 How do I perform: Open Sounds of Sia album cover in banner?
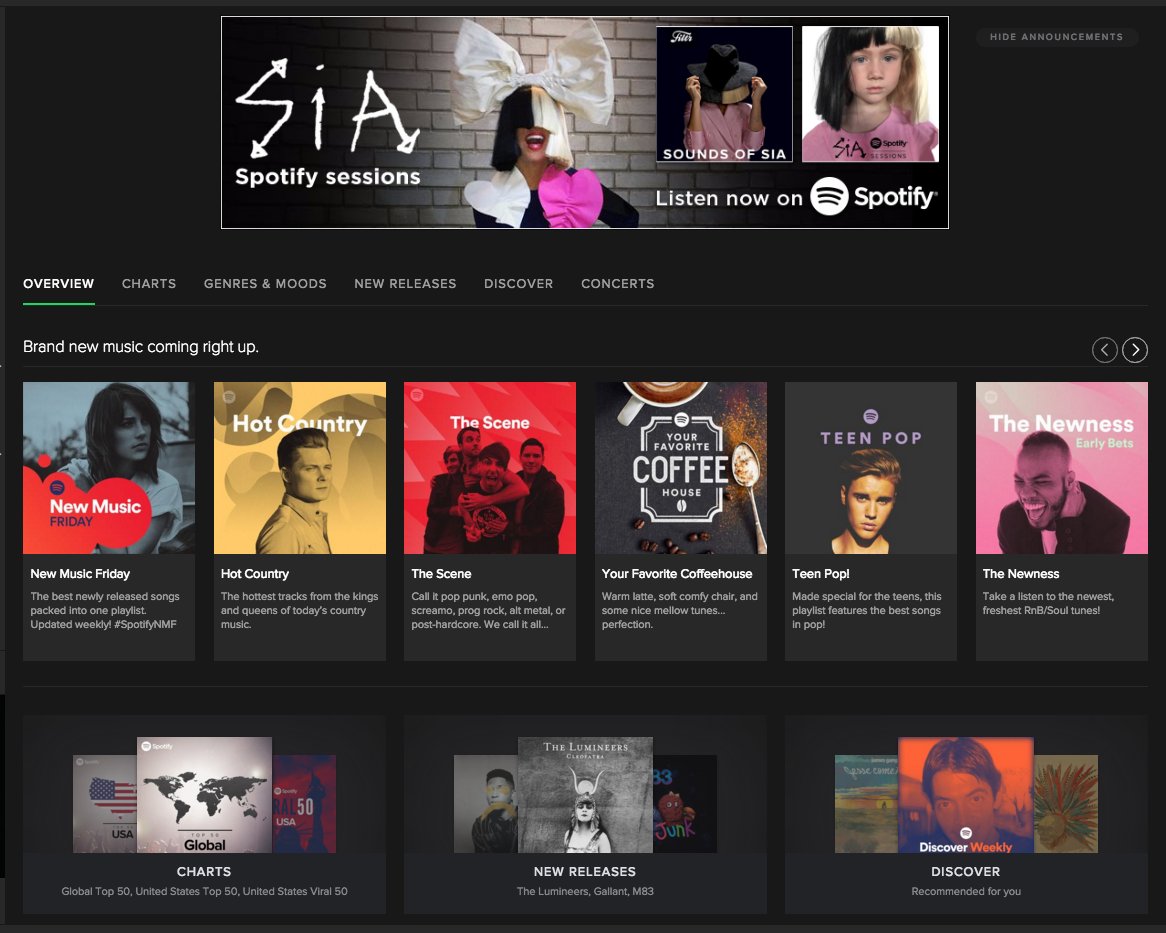724,94
